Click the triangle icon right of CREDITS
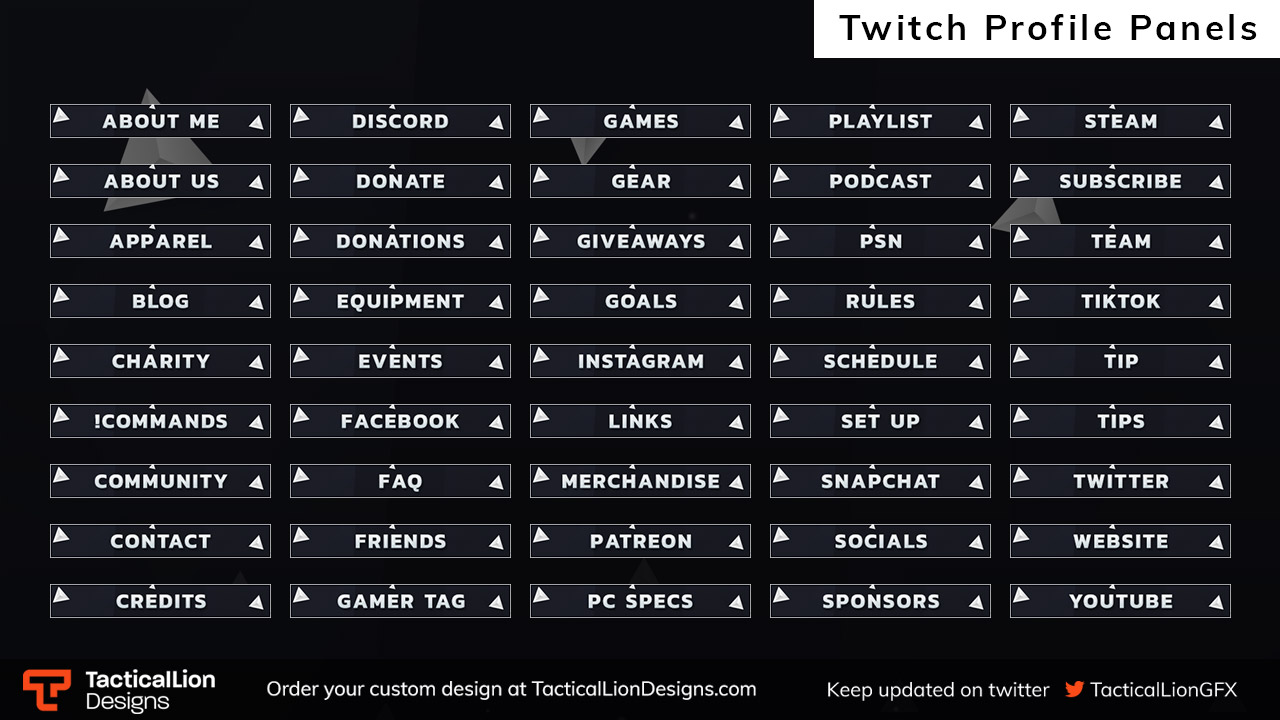 (255, 603)
